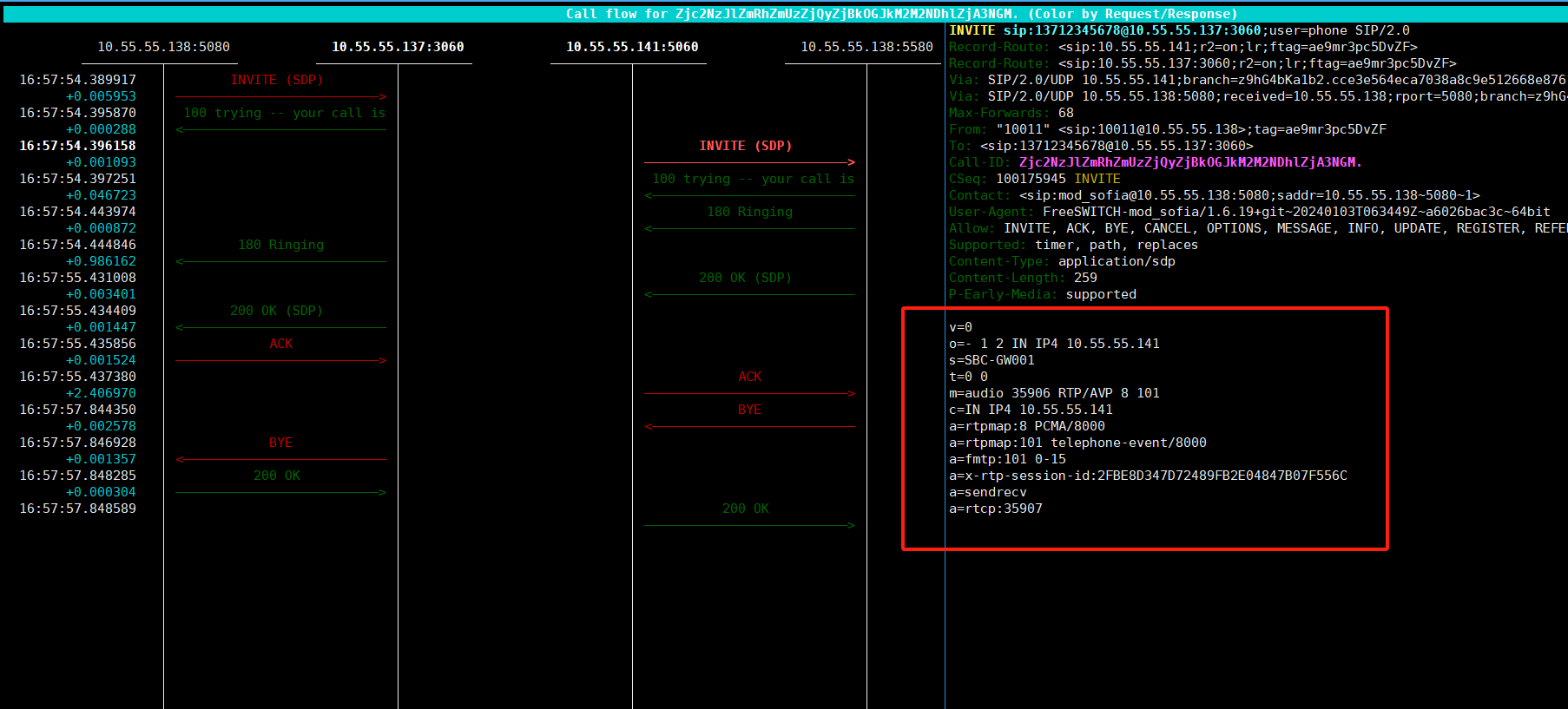Click SDP origin line o=- 1 2 IN IP4

[x=1054, y=344]
